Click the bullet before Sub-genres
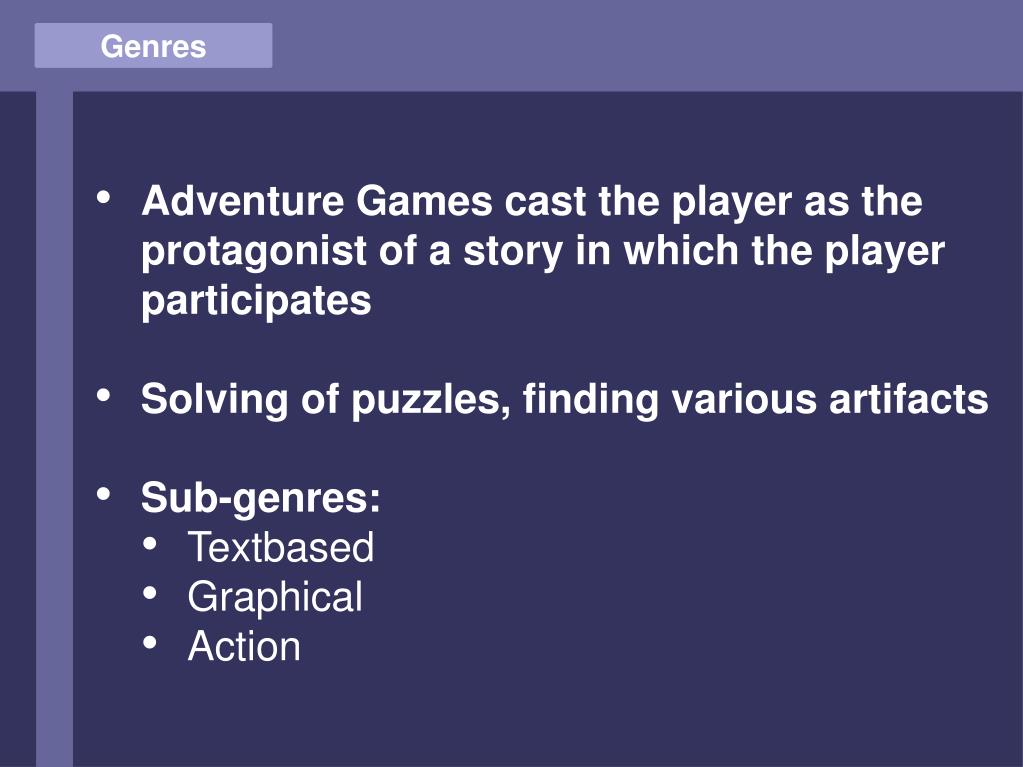The image size is (1023, 767). pos(103,494)
